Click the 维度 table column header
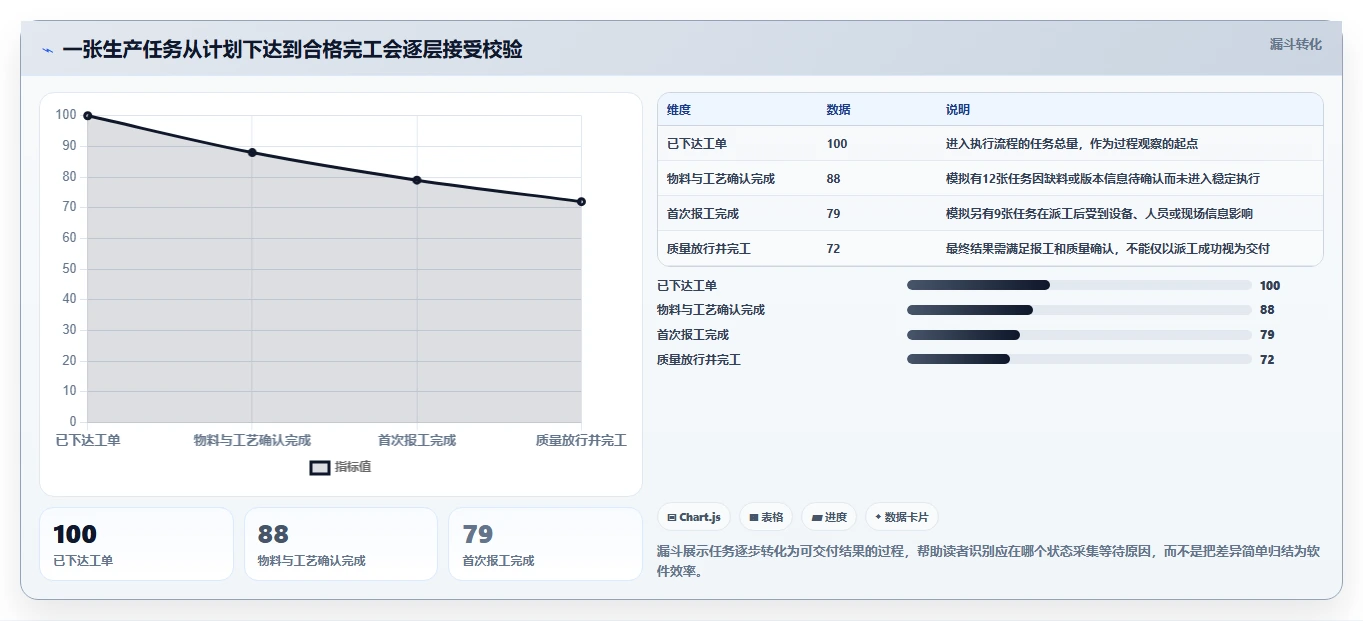The height and width of the screenshot is (621, 1363). pyautogui.click(x=679, y=110)
